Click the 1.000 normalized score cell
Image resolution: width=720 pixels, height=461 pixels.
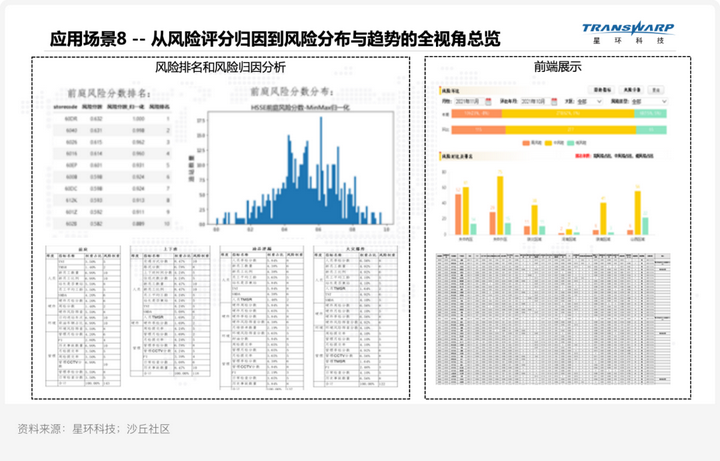138,118
